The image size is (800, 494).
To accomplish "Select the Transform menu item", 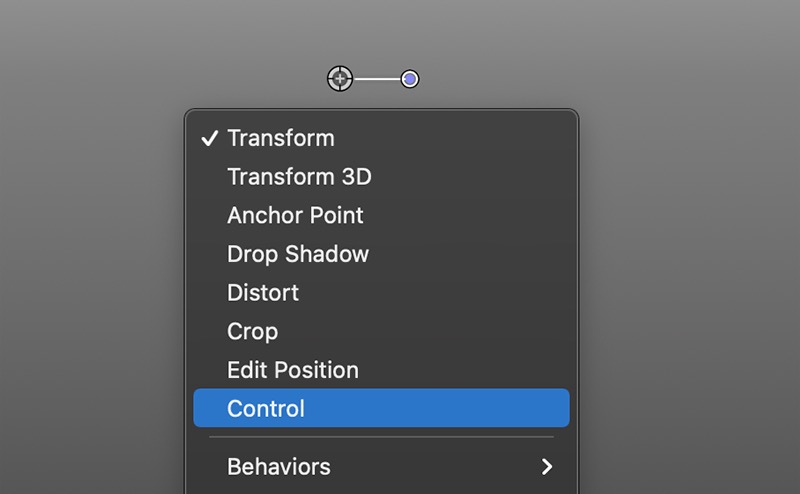I will [x=281, y=139].
